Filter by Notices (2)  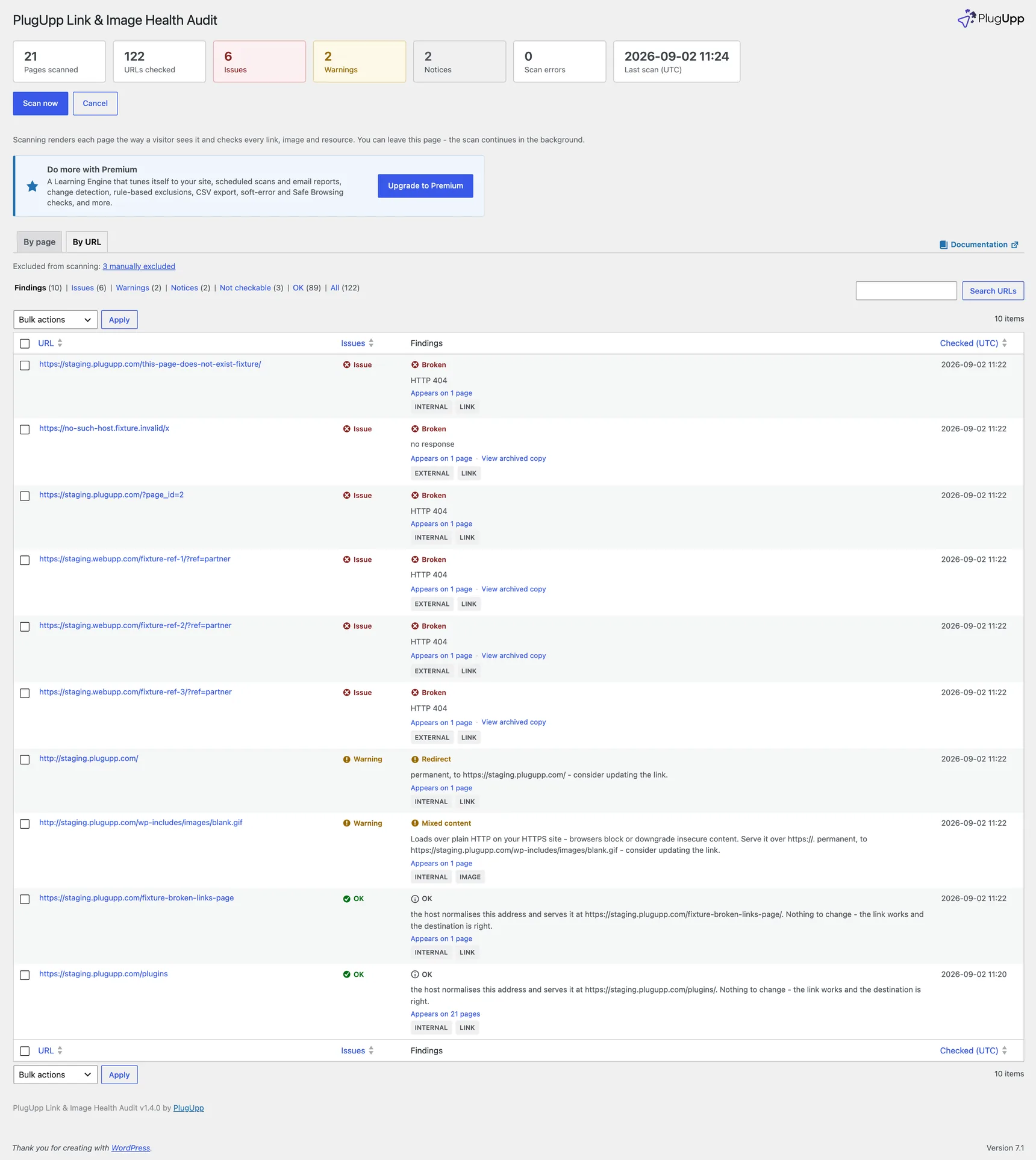(x=184, y=288)
